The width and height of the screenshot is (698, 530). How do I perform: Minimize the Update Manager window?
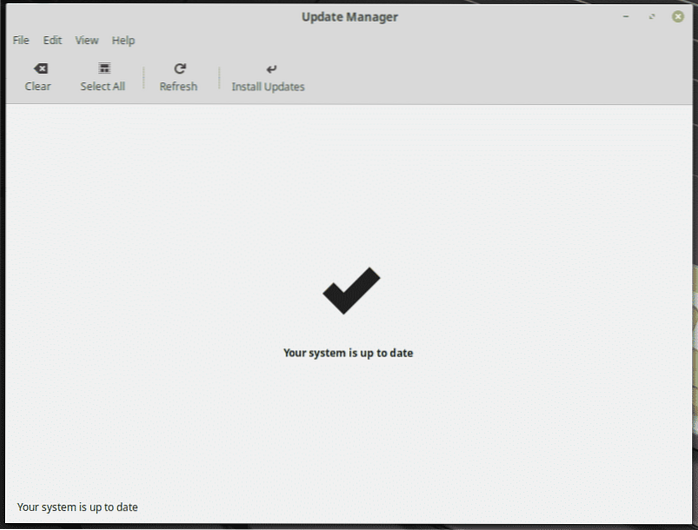pyautogui.click(x=626, y=17)
